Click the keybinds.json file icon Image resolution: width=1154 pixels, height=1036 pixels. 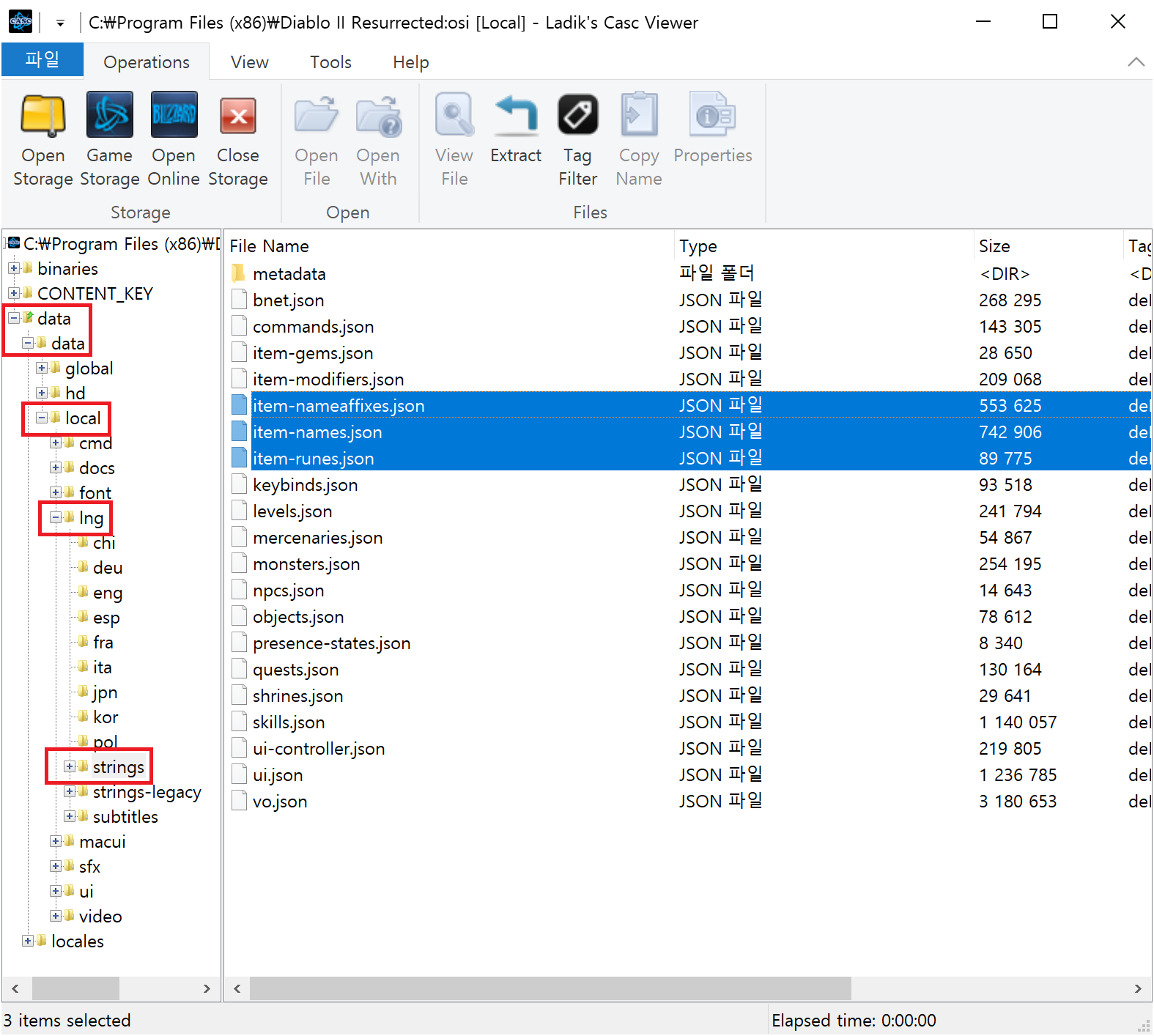point(239,484)
